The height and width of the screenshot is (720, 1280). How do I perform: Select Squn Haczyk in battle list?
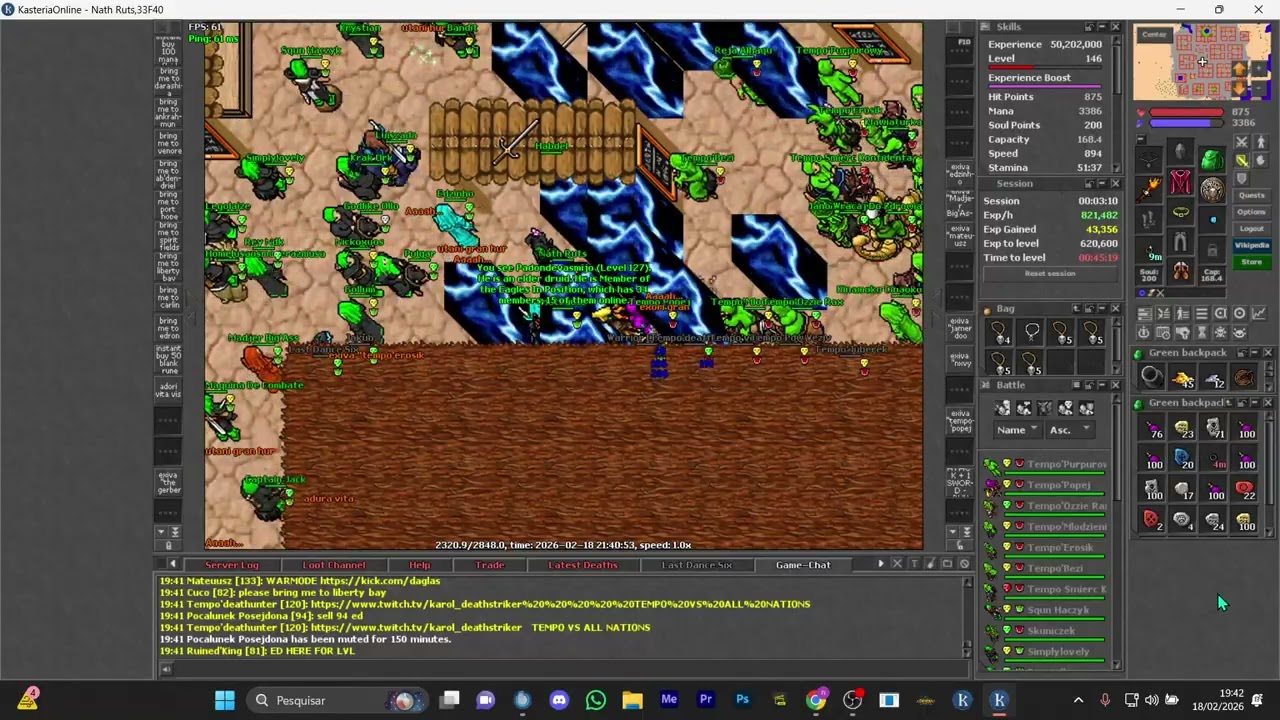point(1046,612)
